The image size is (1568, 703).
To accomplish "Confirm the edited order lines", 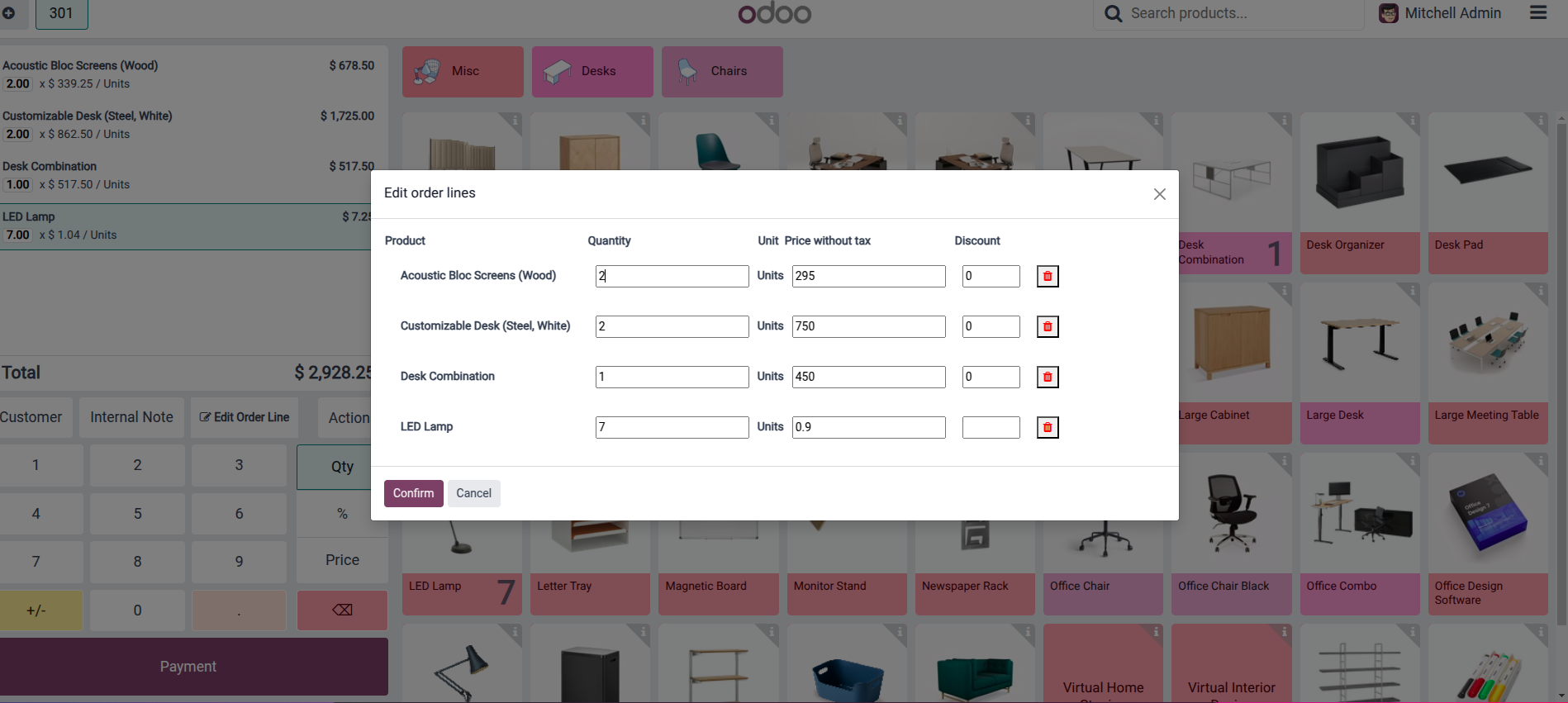I will pyautogui.click(x=413, y=493).
